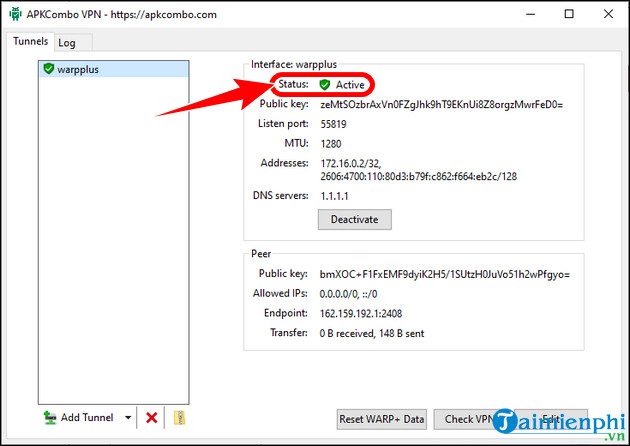Click the green Active status shield icon
630x446 pixels.
tap(324, 85)
